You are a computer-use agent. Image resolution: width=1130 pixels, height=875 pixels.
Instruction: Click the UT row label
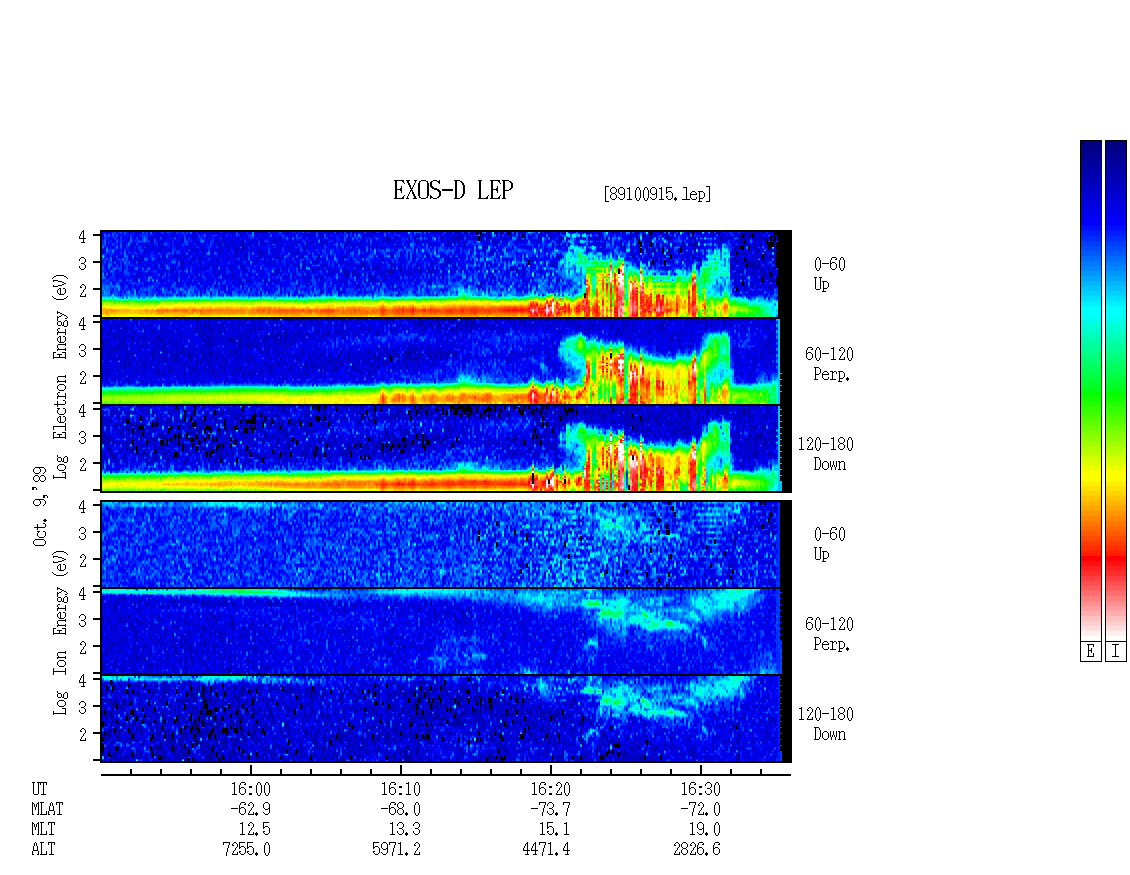[x=40, y=789]
